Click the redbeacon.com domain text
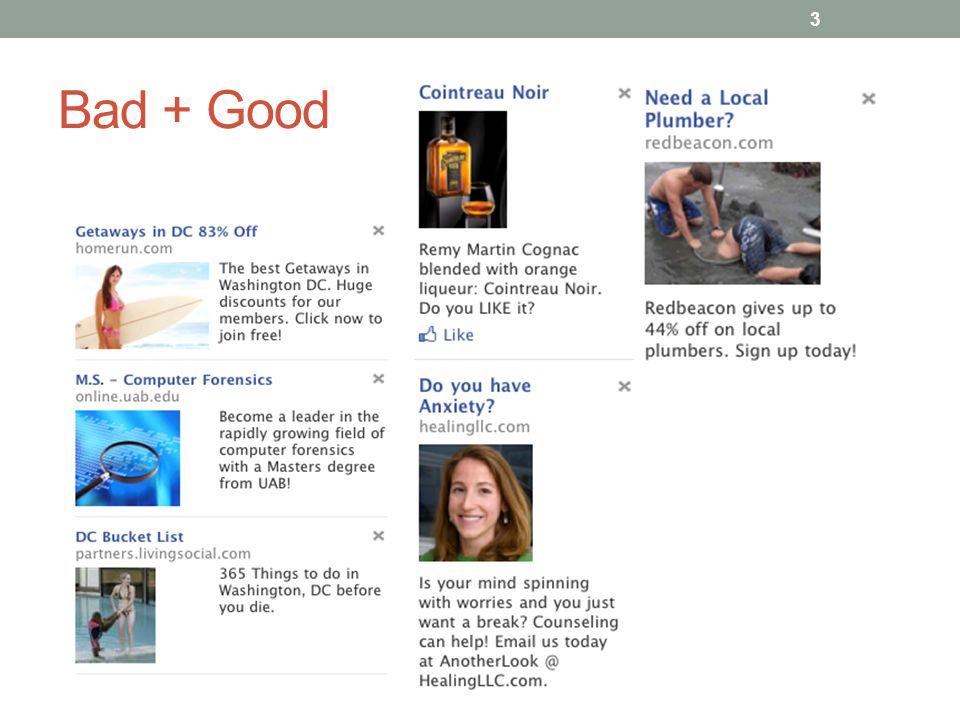Screen dimensions: 960x720 point(709,143)
